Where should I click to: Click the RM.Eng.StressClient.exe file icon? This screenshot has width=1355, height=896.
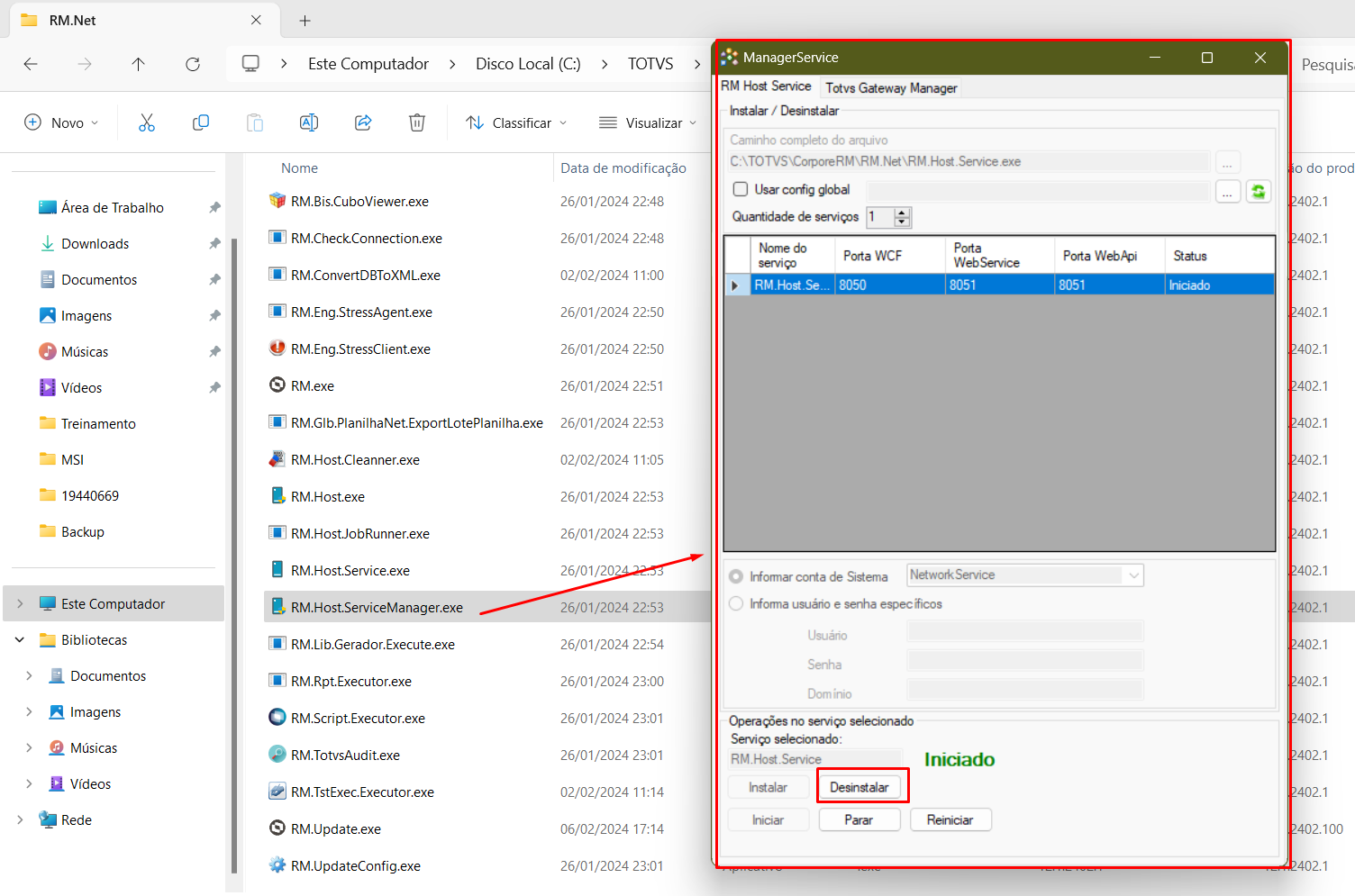pos(277,348)
